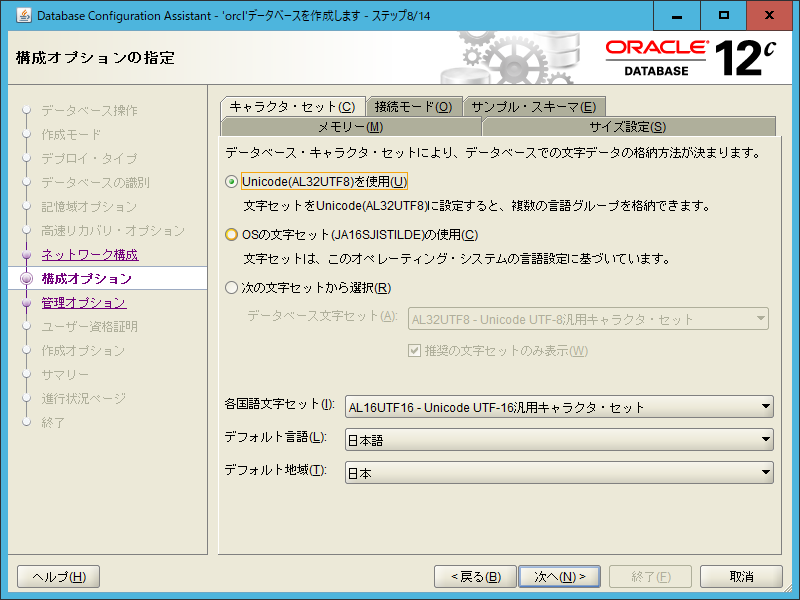Maximize the Database Configuration Assistant window
This screenshot has width=800, height=600.
(723, 15)
